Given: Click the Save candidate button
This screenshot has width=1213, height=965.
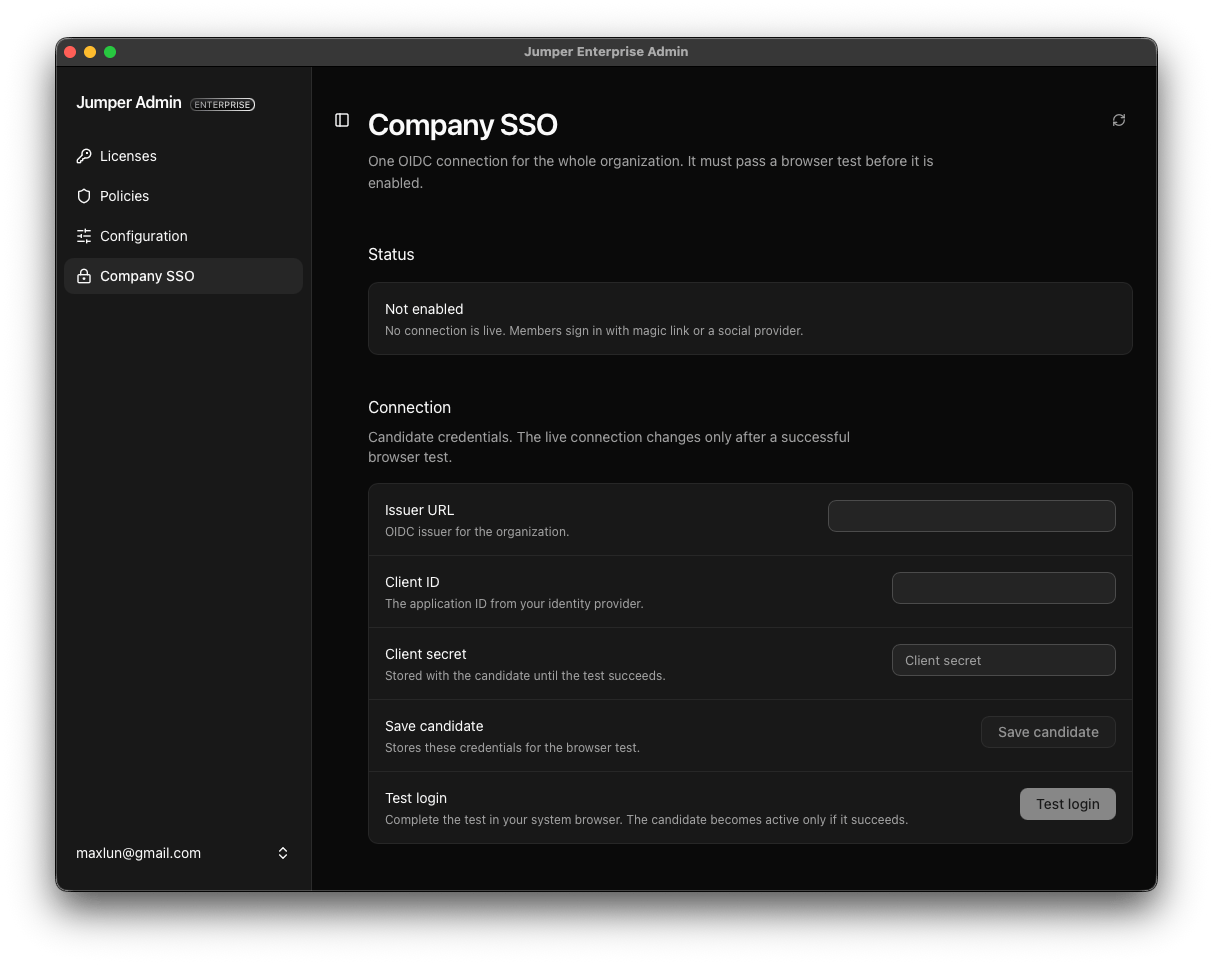Looking at the screenshot, I should 1048,732.
